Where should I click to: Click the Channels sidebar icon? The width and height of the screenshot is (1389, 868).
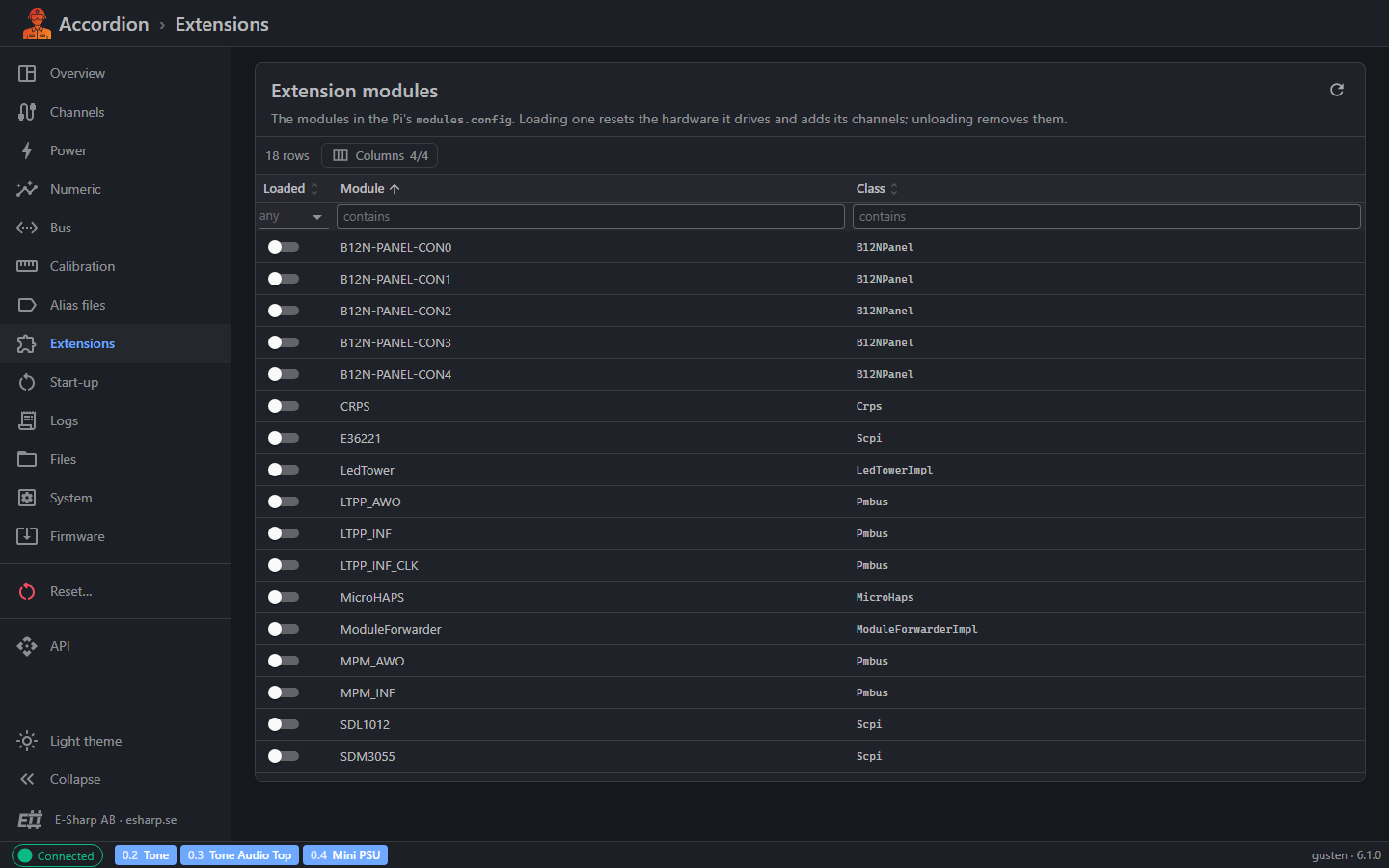(27, 112)
